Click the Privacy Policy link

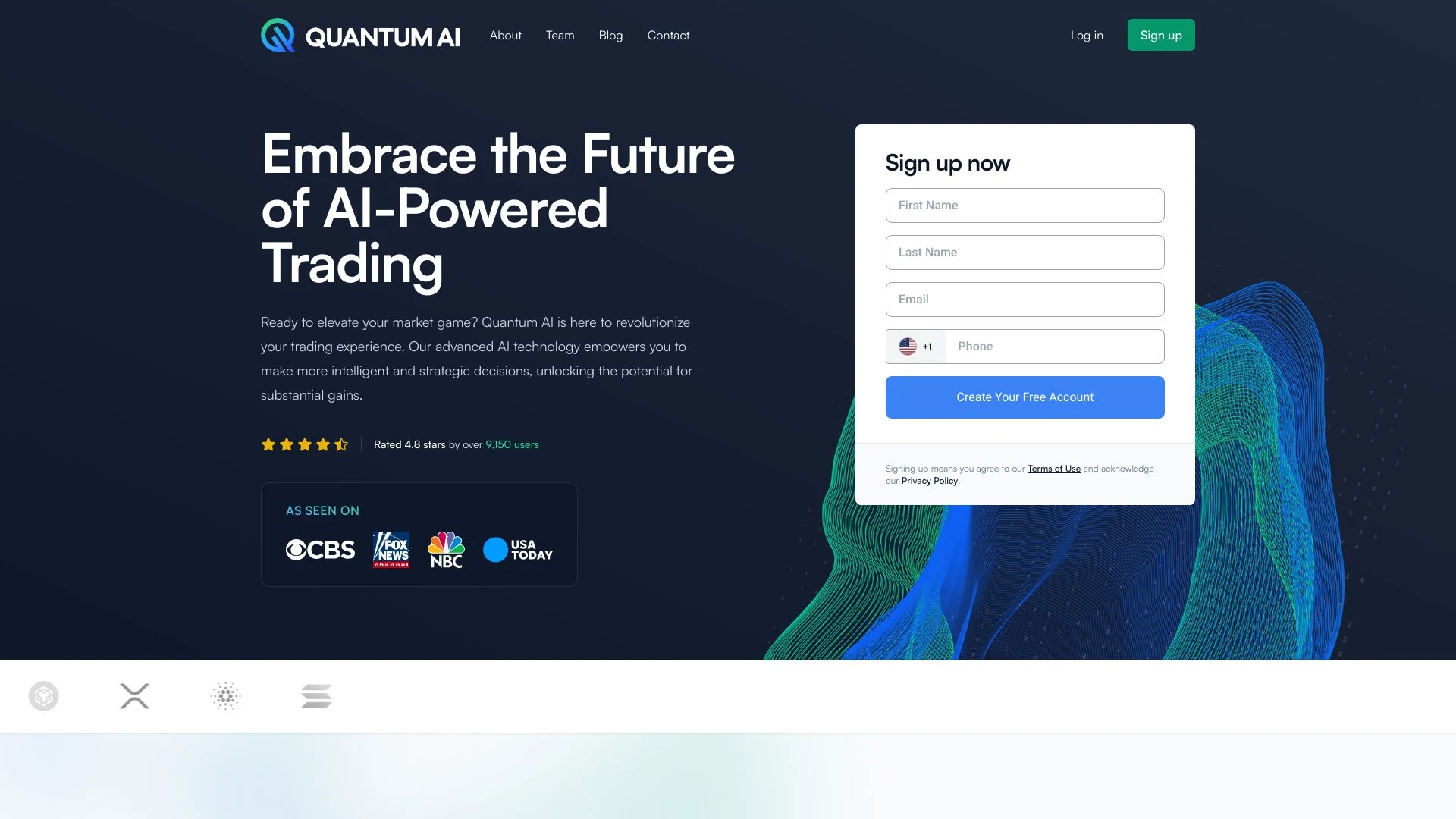(x=929, y=481)
